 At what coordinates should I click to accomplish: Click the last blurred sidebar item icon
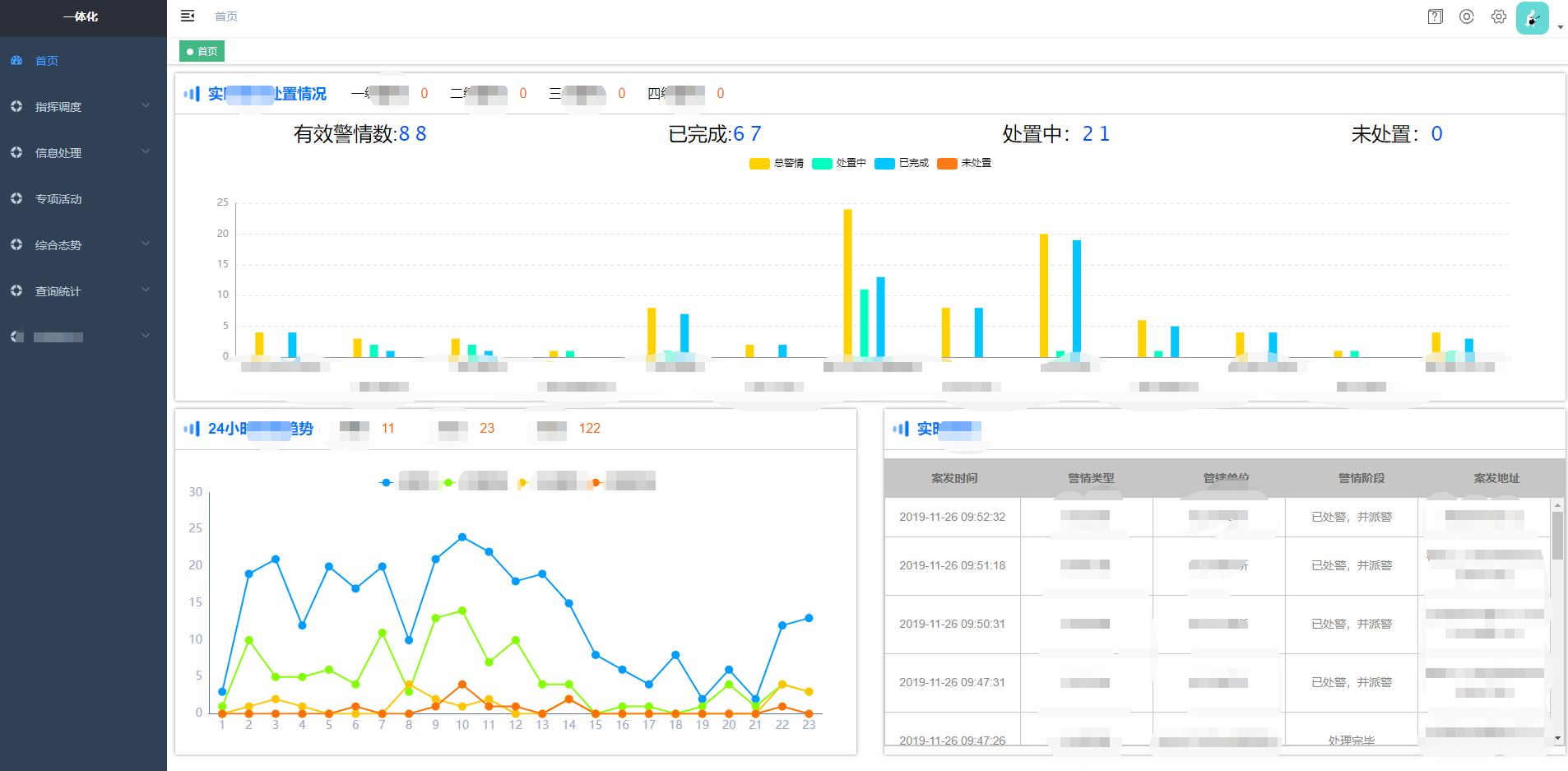(x=16, y=337)
